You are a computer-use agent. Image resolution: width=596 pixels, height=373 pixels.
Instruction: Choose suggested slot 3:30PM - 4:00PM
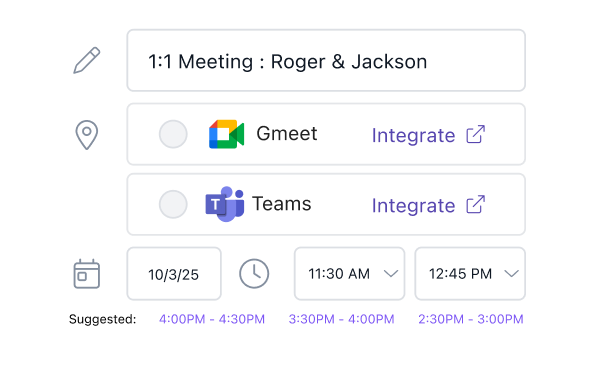[341, 319]
